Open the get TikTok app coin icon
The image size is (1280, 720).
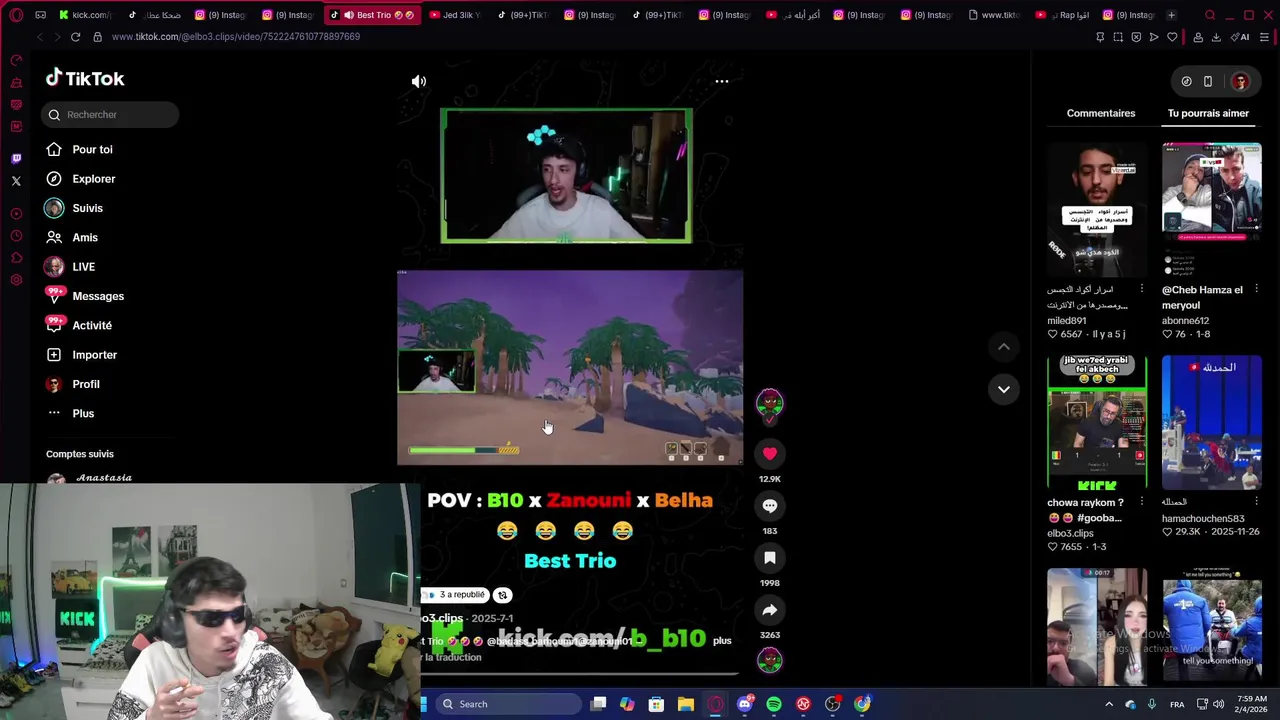(1186, 81)
